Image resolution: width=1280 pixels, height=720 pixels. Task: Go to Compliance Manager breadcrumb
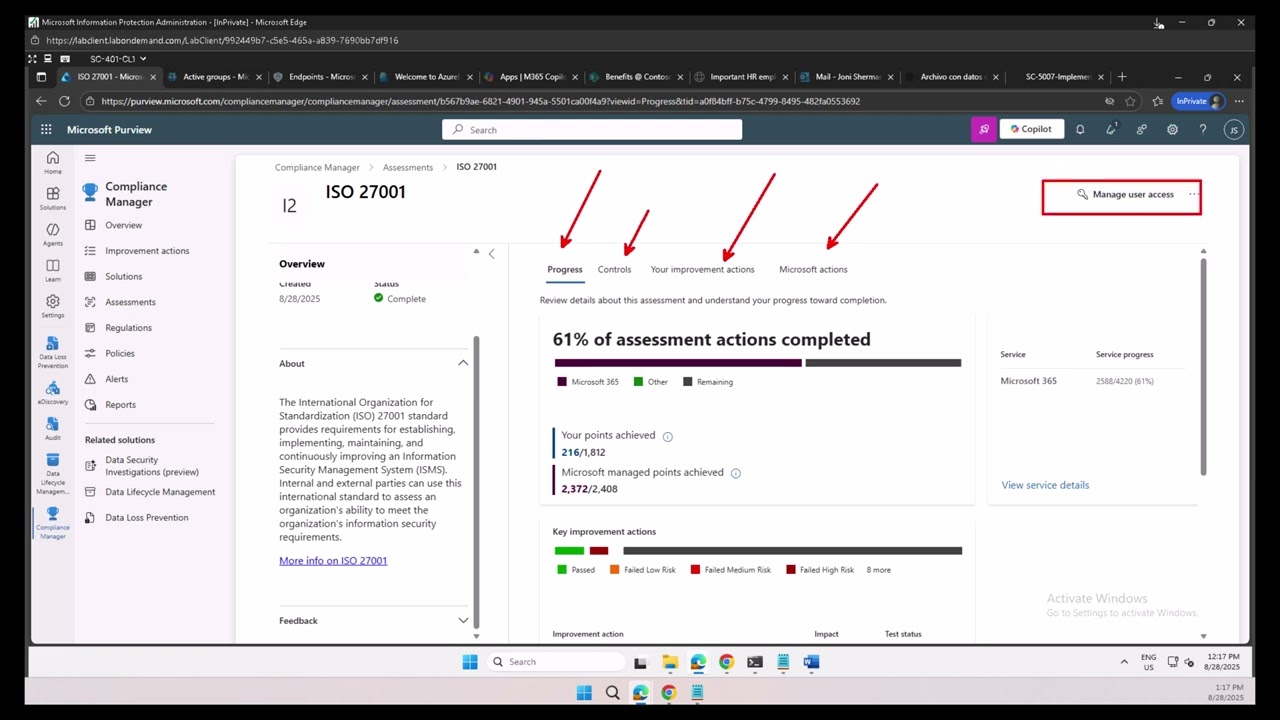click(317, 167)
